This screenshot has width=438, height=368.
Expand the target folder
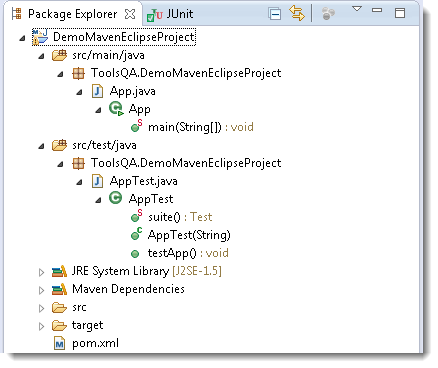(41, 326)
